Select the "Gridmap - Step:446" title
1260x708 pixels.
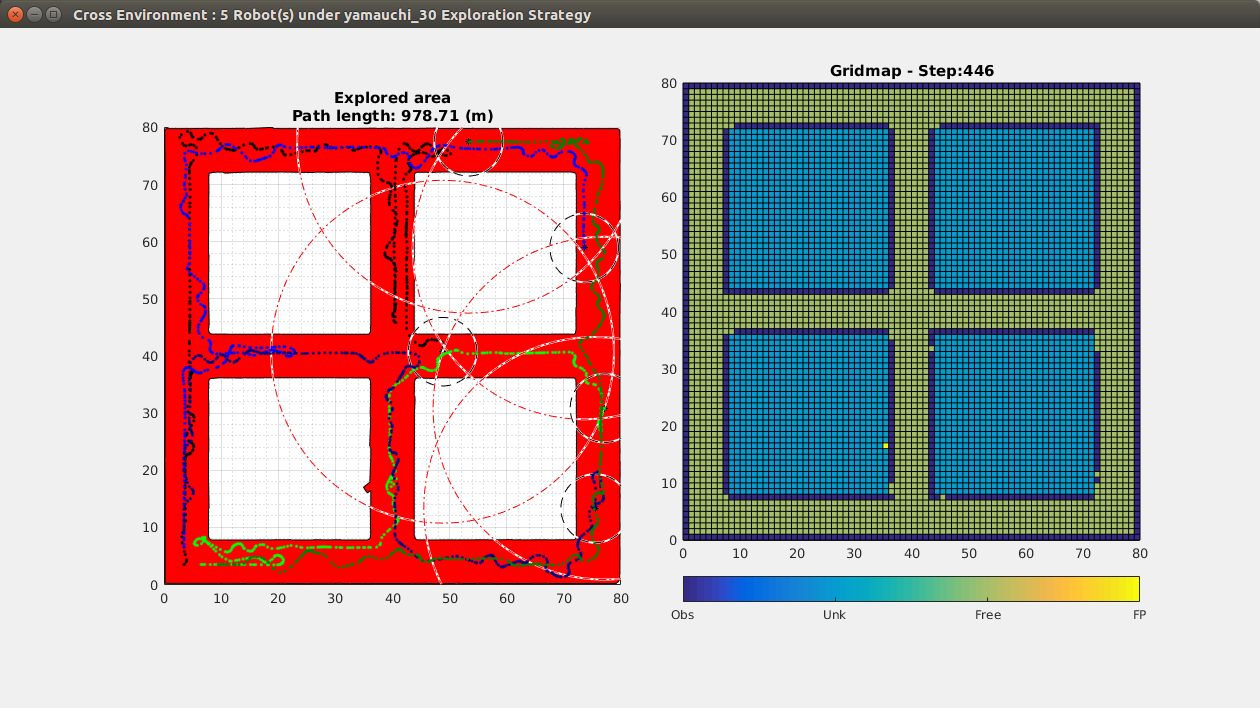click(911, 71)
